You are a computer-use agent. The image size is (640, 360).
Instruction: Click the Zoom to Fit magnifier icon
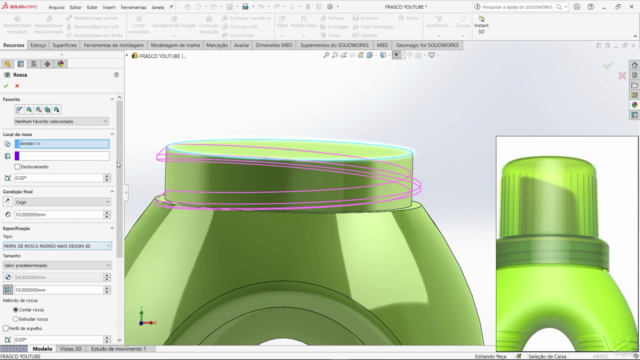[326, 55]
